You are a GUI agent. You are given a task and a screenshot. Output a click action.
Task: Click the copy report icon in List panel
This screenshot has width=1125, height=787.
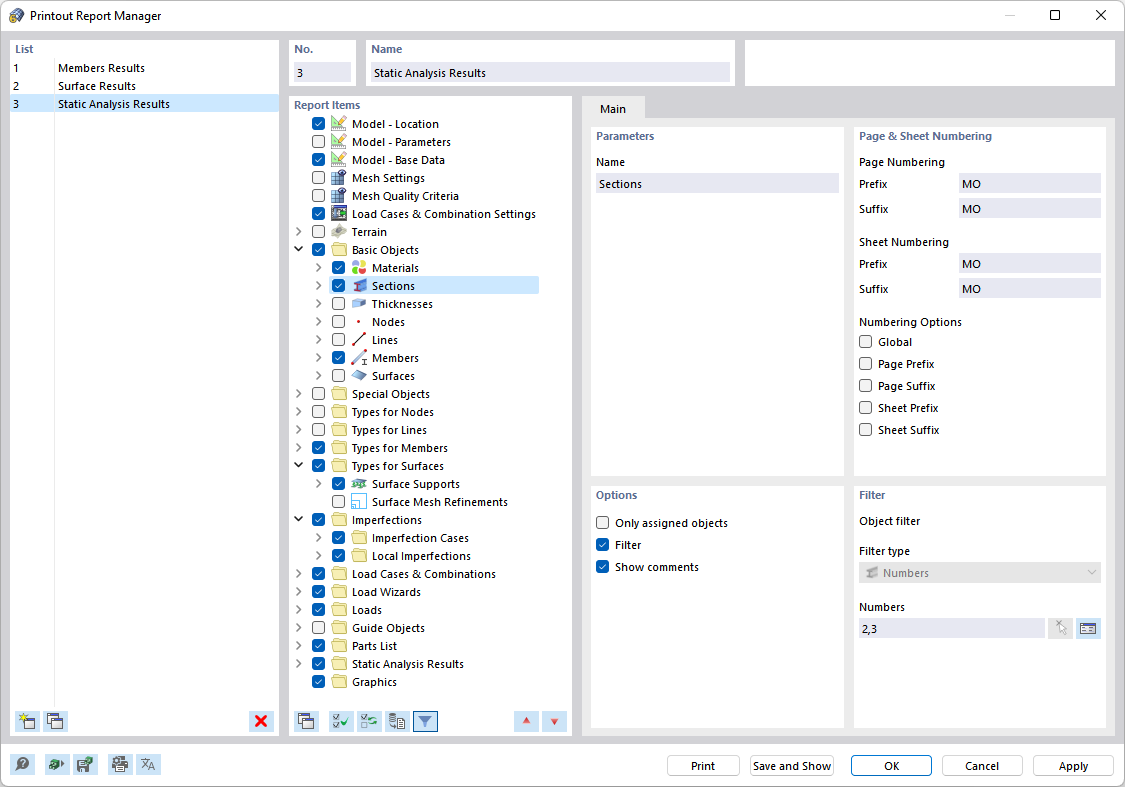[55, 721]
